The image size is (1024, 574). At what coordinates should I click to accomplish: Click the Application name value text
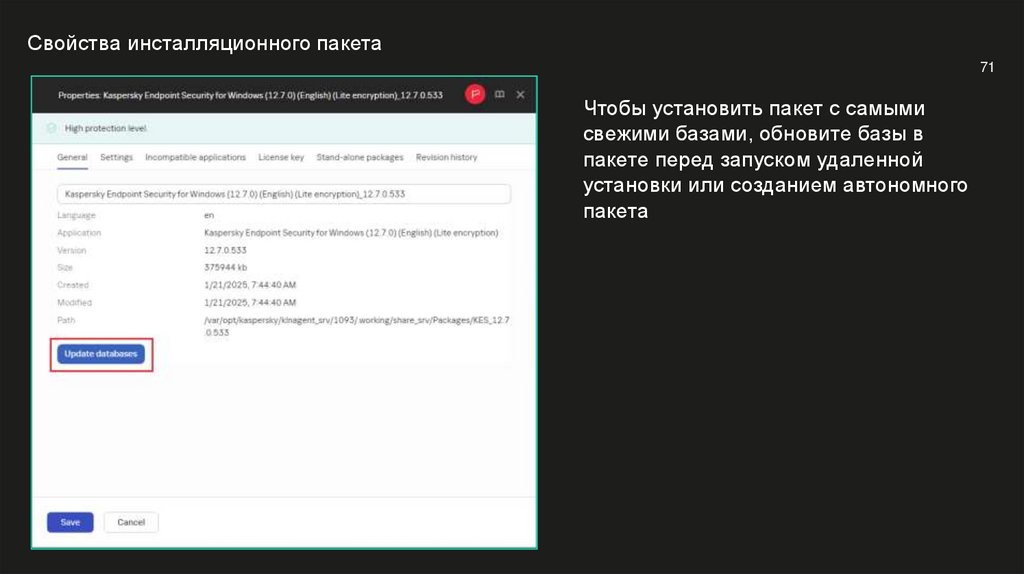pyautogui.click(x=351, y=232)
